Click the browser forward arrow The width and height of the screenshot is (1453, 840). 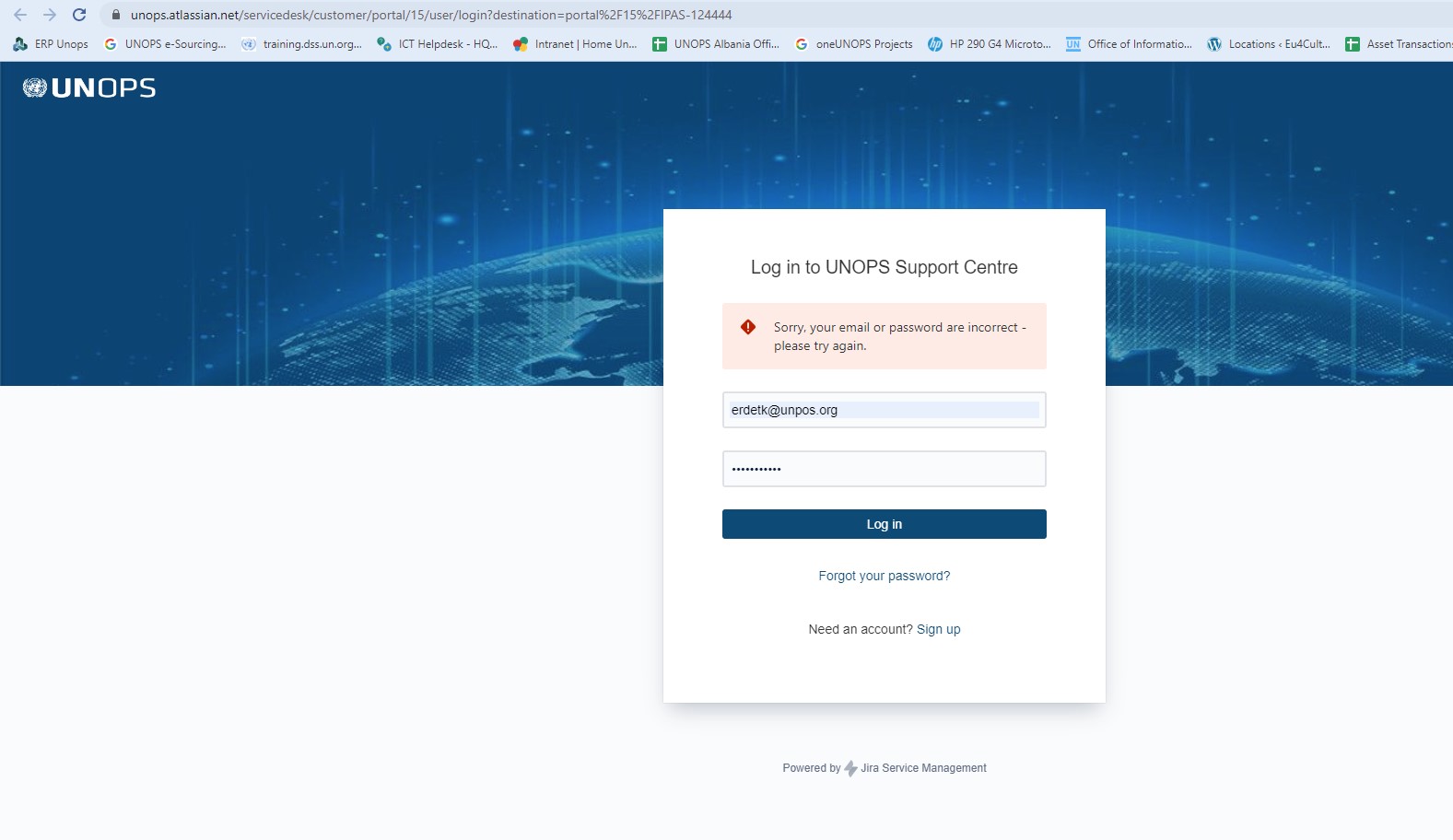pos(50,15)
